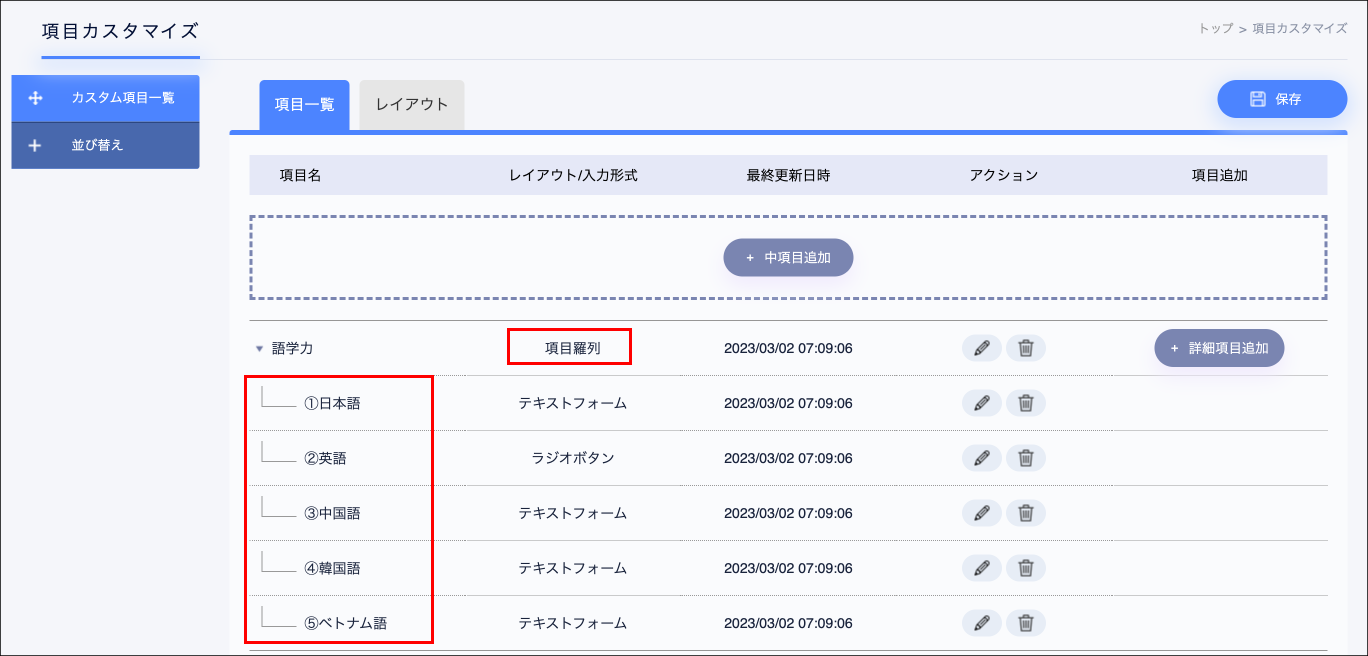Edit the ⑤ベトナム語 item with pencil icon

981,623
